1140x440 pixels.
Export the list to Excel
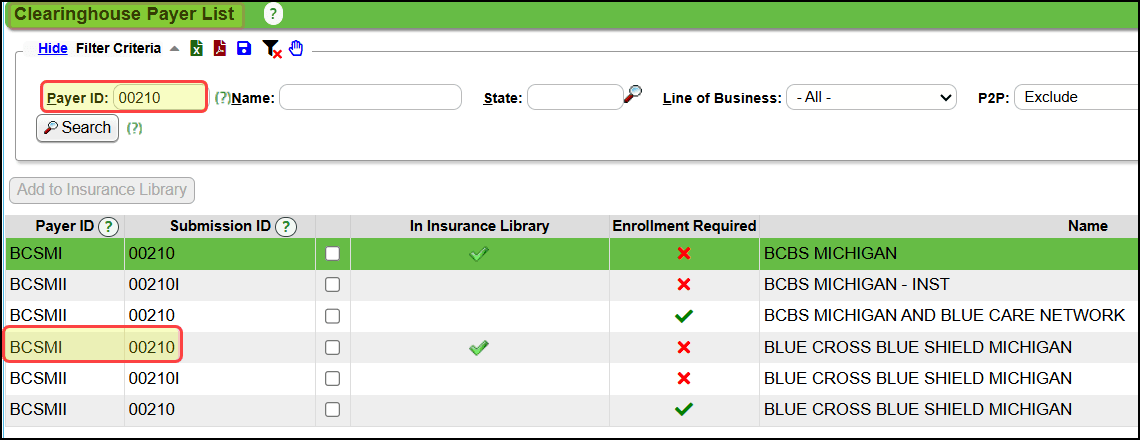tap(197, 48)
